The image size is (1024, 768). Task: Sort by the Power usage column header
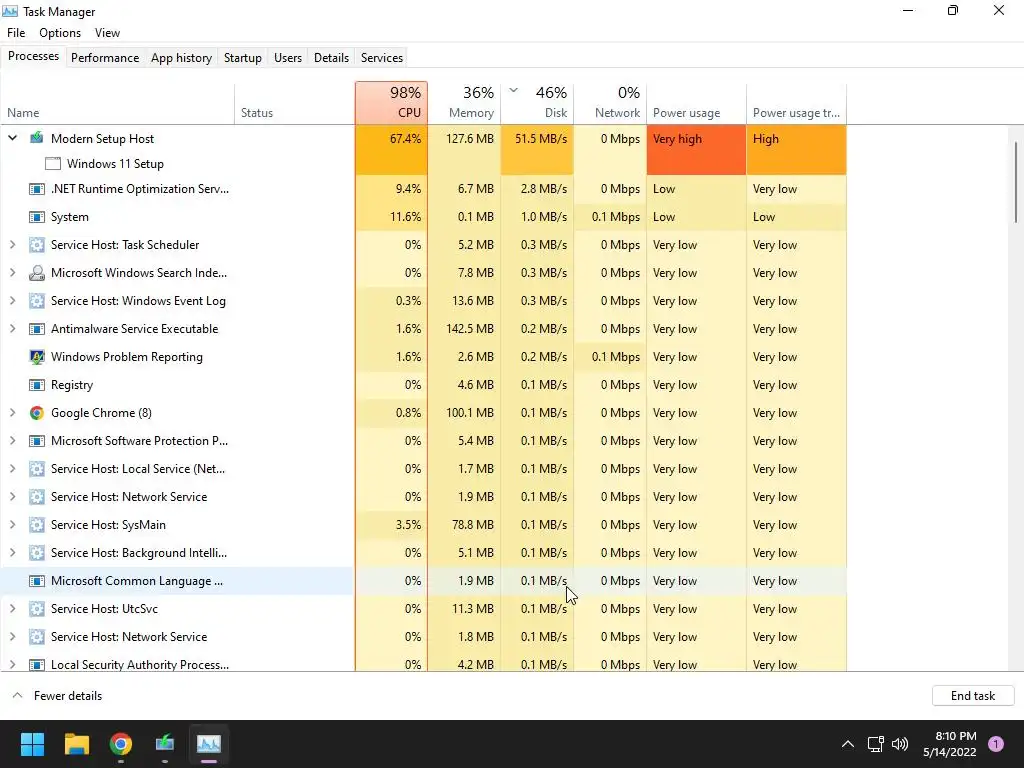[696, 103]
